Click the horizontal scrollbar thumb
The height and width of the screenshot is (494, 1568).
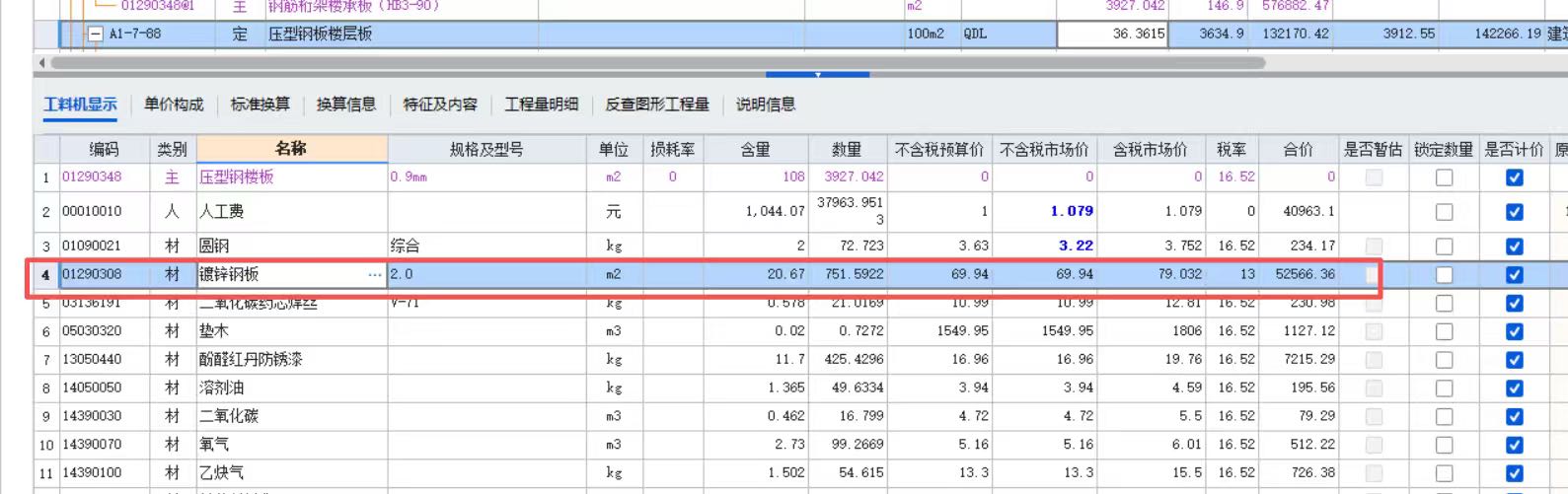tap(657, 62)
